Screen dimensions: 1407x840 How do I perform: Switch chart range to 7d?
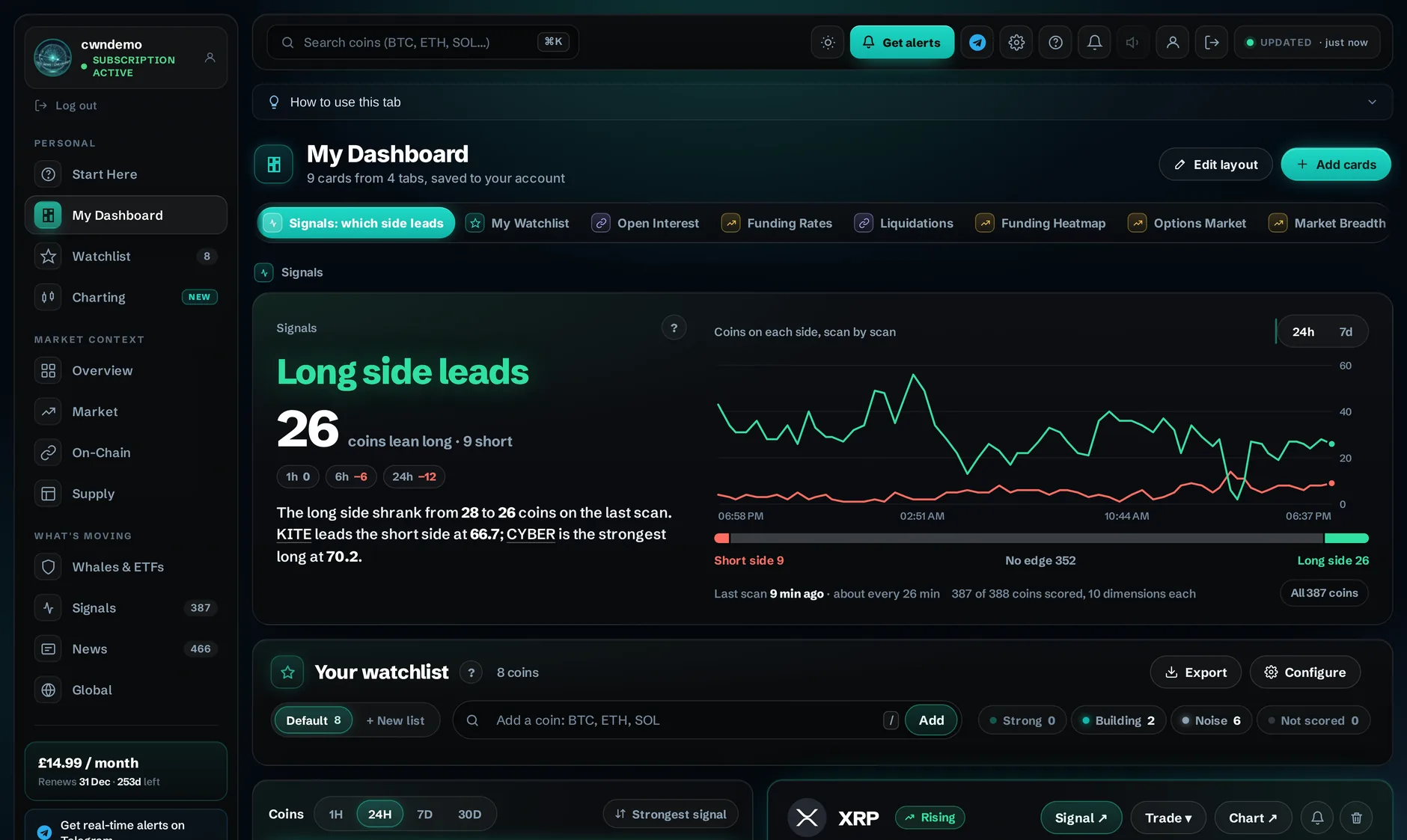[x=1346, y=331]
